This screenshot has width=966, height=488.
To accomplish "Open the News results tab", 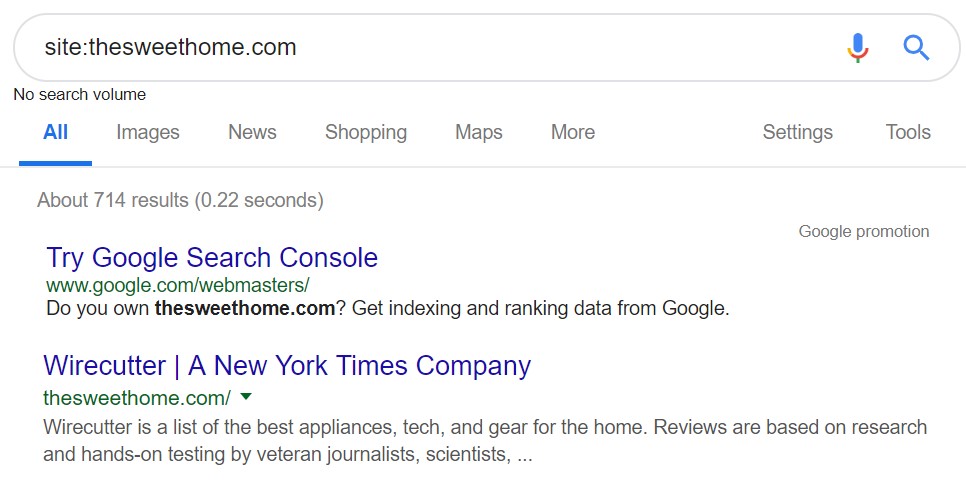I will coord(252,132).
